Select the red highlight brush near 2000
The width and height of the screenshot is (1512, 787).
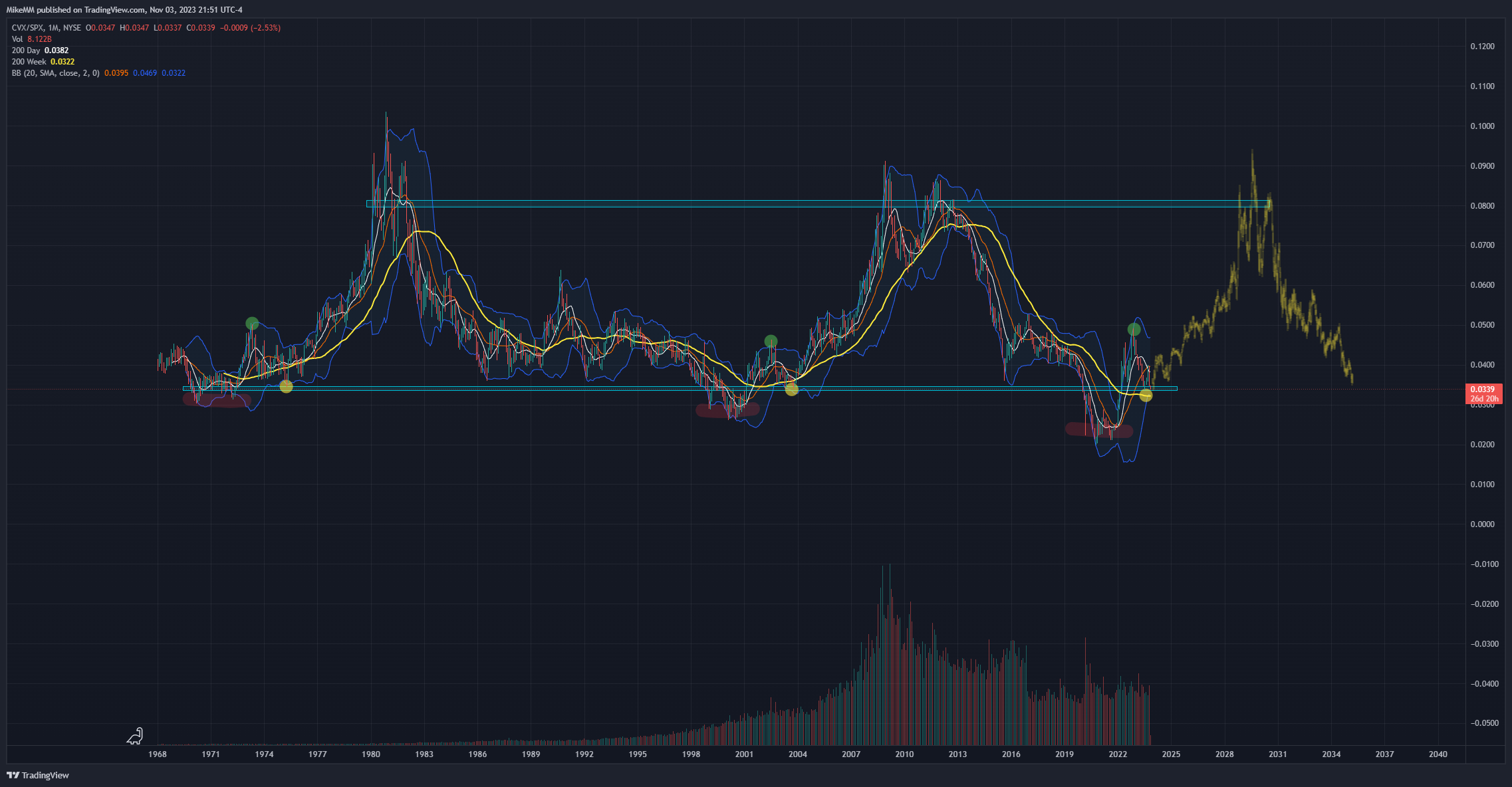pos(727,410)
